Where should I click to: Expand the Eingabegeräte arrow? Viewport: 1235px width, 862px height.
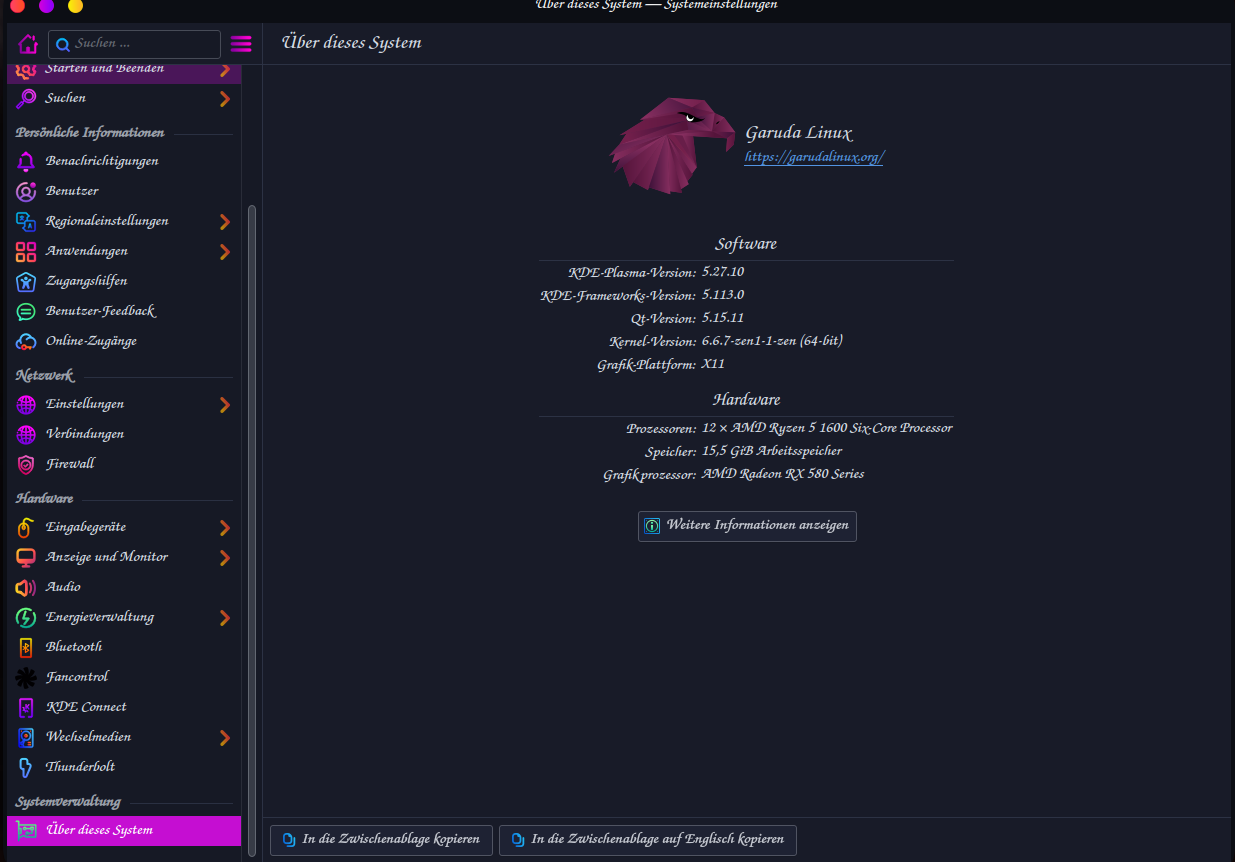(x=225, y=527)
